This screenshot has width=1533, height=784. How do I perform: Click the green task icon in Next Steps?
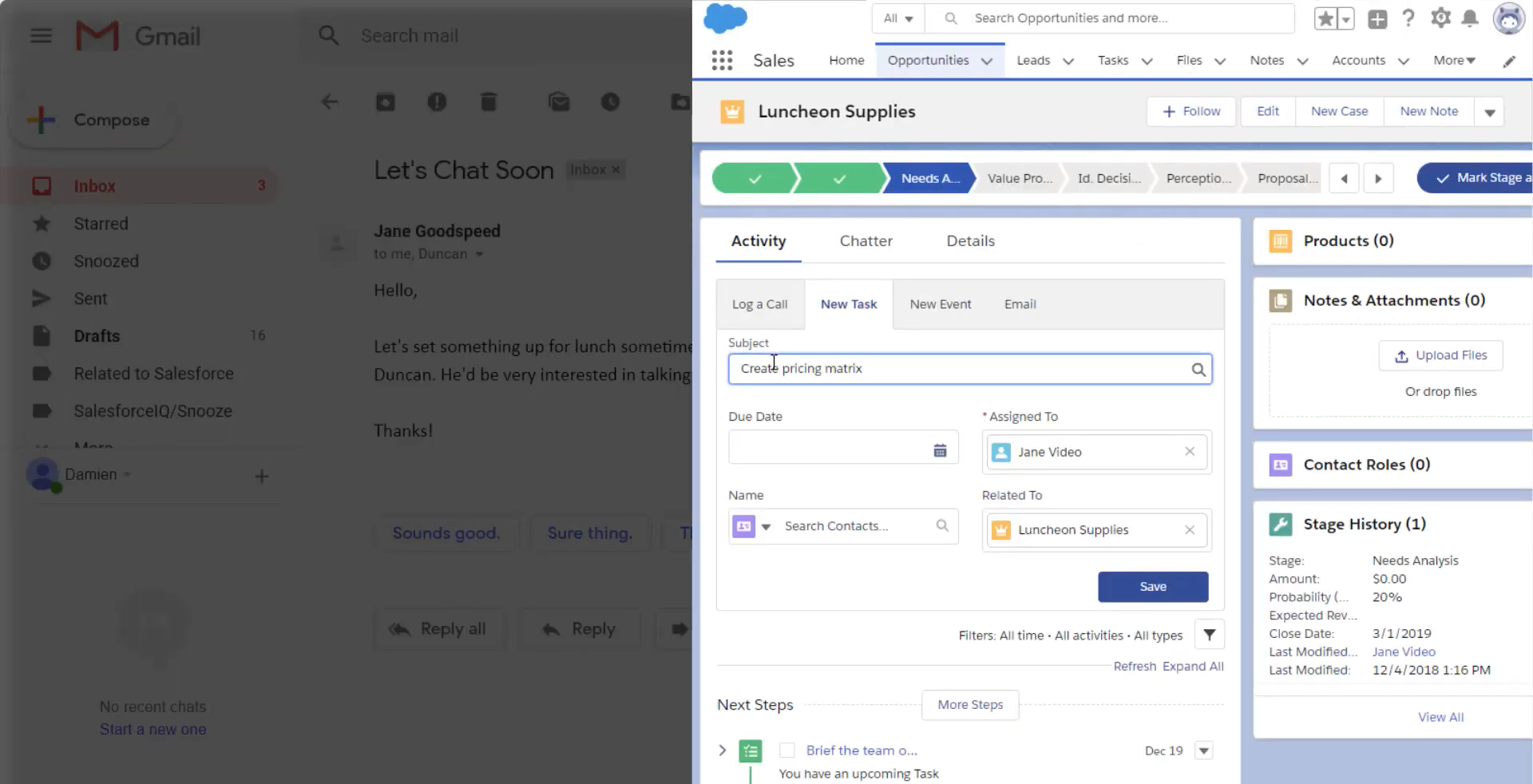[x=751, y=751]
